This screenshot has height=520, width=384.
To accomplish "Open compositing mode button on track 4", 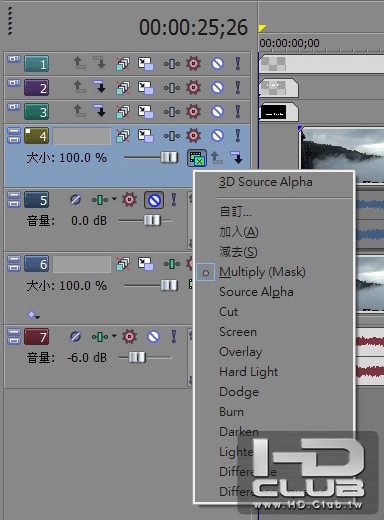I will coord(197,158).
